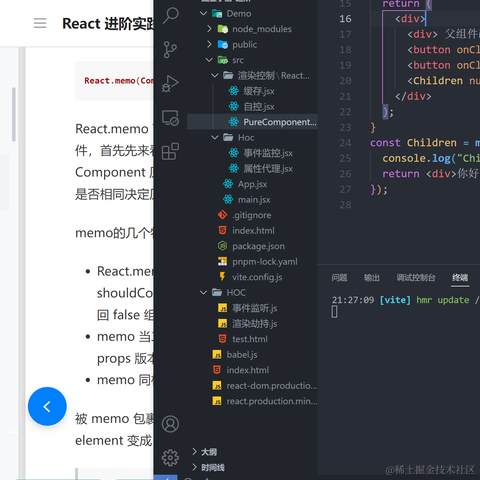Open 自控.jsx file
The width and height of the screenshot is (480, 480).
[x=259, y=107]
